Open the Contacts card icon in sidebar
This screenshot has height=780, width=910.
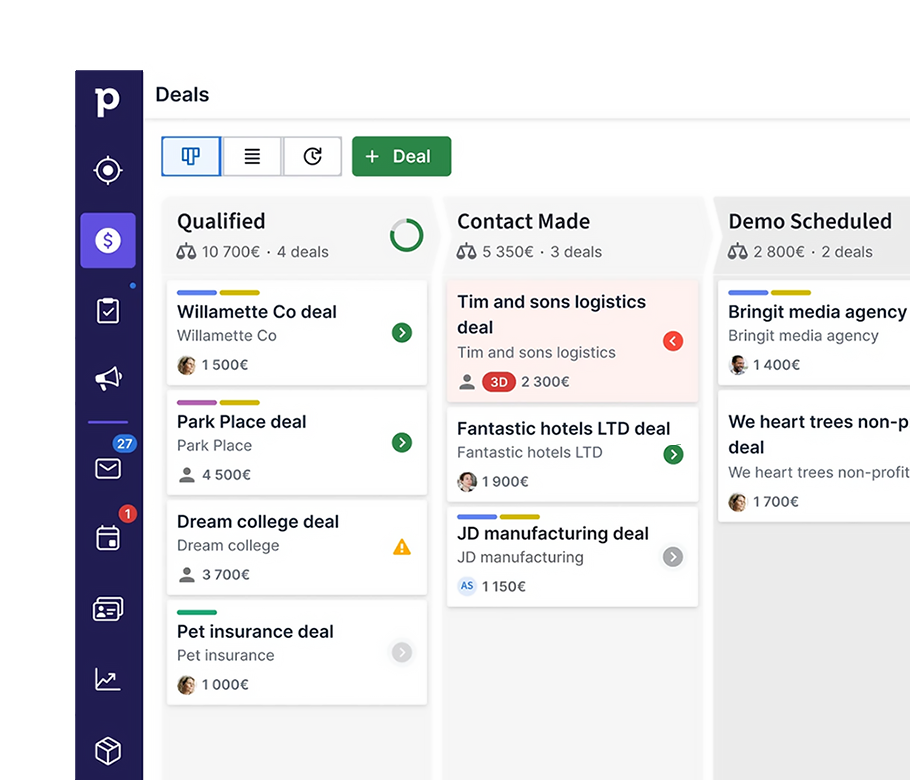coord(108,609)
